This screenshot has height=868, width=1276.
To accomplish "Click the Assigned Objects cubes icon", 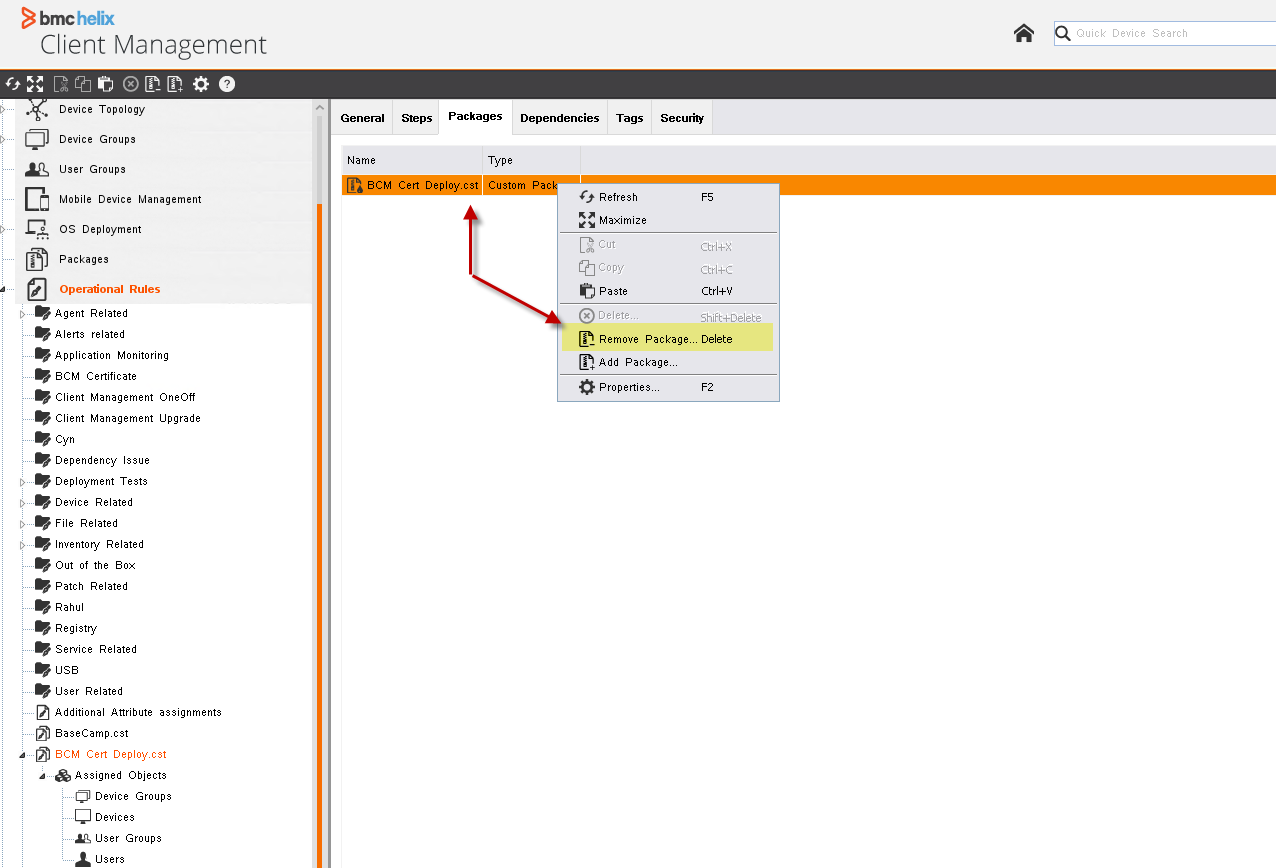I will click(63, 775).
